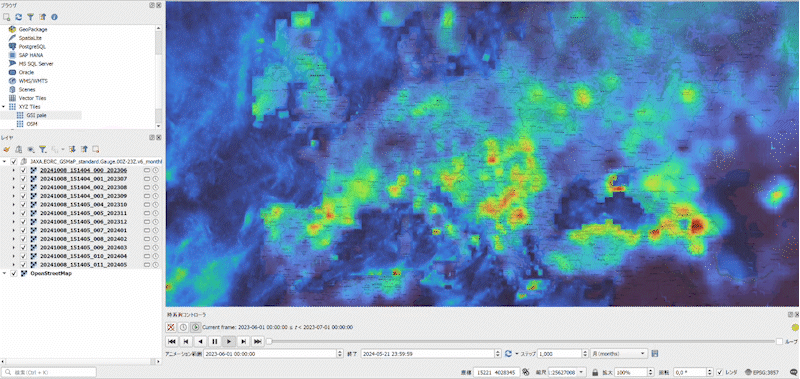The image size is (800, 379).
Task: Uncheck layer 20241008_151405_004_202310
Action: pos(23,205)
